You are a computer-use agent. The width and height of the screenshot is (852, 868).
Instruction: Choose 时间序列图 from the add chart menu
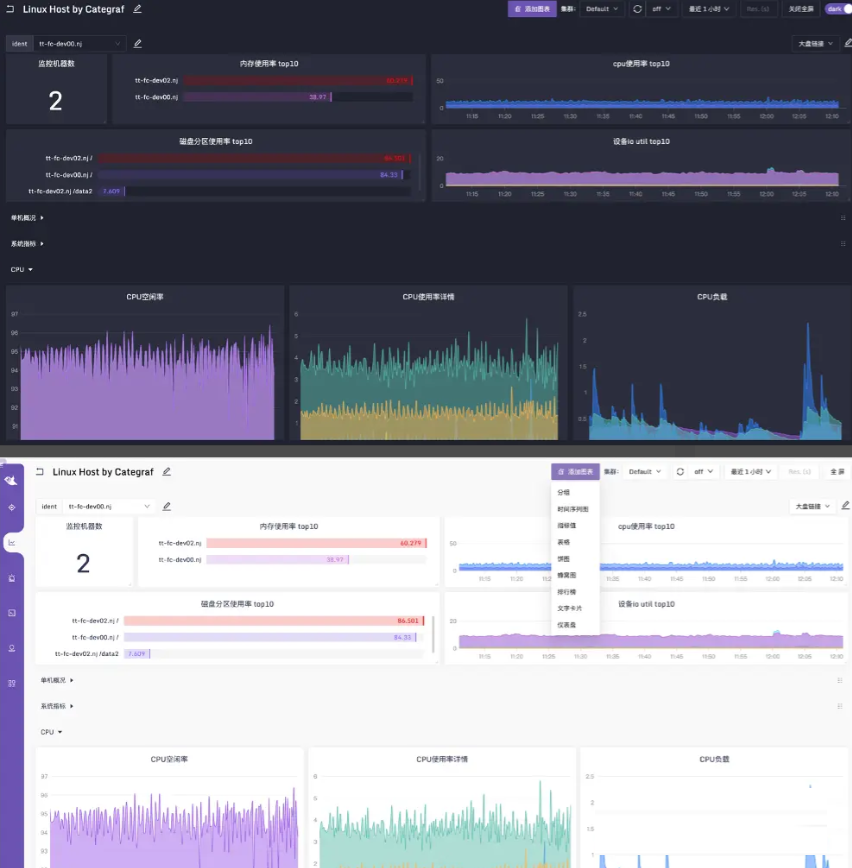click(572, 509)
